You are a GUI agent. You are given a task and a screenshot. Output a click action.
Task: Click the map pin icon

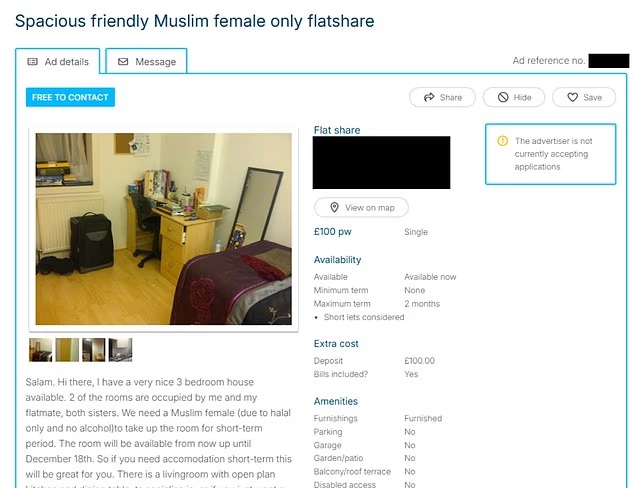pyautogui.click(x=334, y=207)
